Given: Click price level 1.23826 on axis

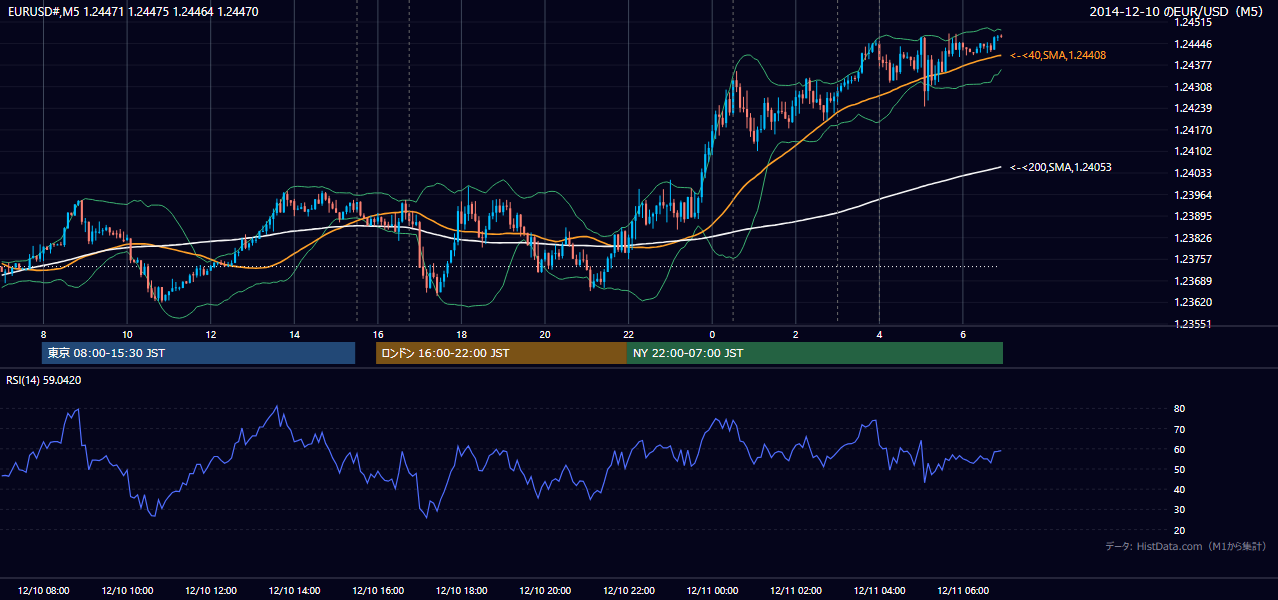Looking at the screenshot, I should (x=1192, y=238).
